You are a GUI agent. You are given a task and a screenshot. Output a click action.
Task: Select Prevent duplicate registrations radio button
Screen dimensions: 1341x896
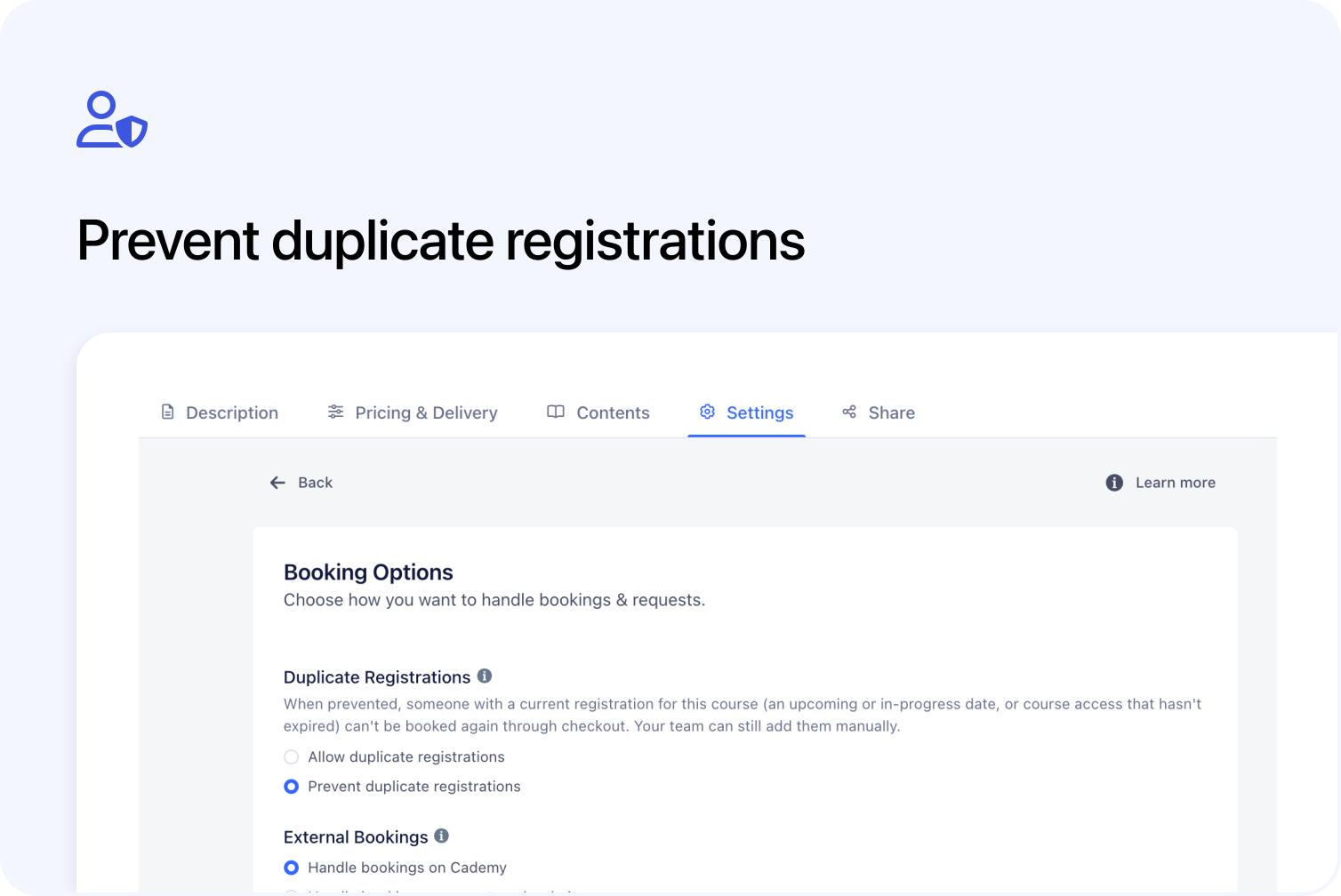pos(291,787)
